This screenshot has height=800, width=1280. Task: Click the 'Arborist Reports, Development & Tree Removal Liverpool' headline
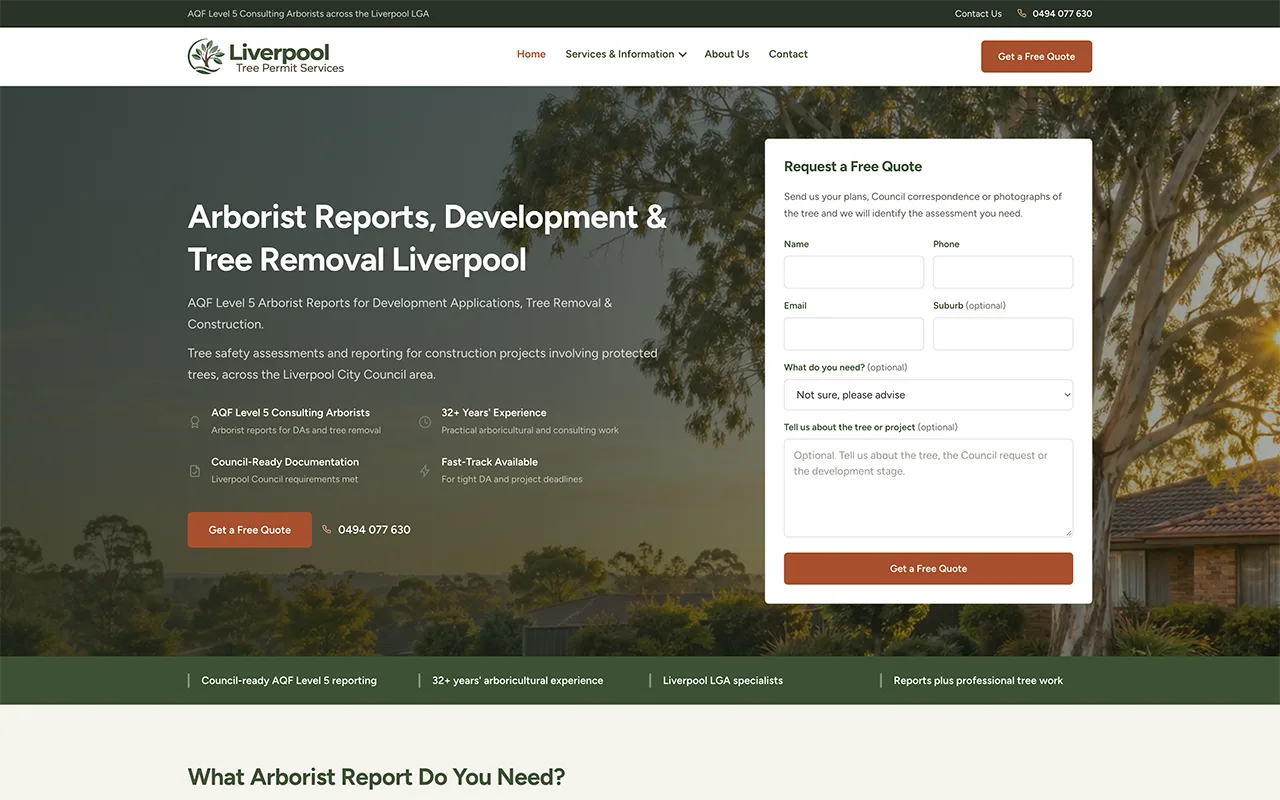[427, 238]
